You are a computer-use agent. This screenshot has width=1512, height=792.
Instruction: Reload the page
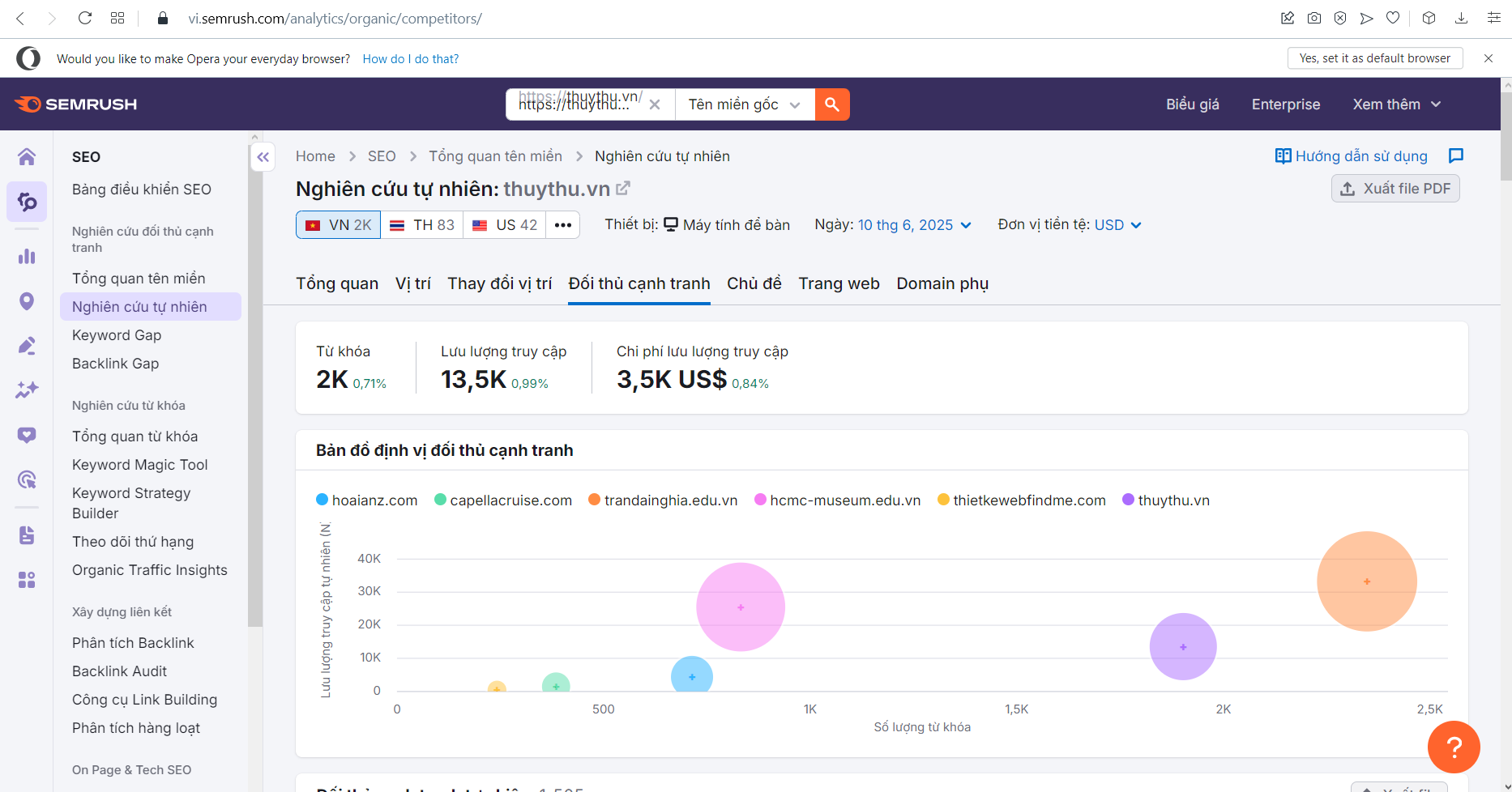[85, 18]
